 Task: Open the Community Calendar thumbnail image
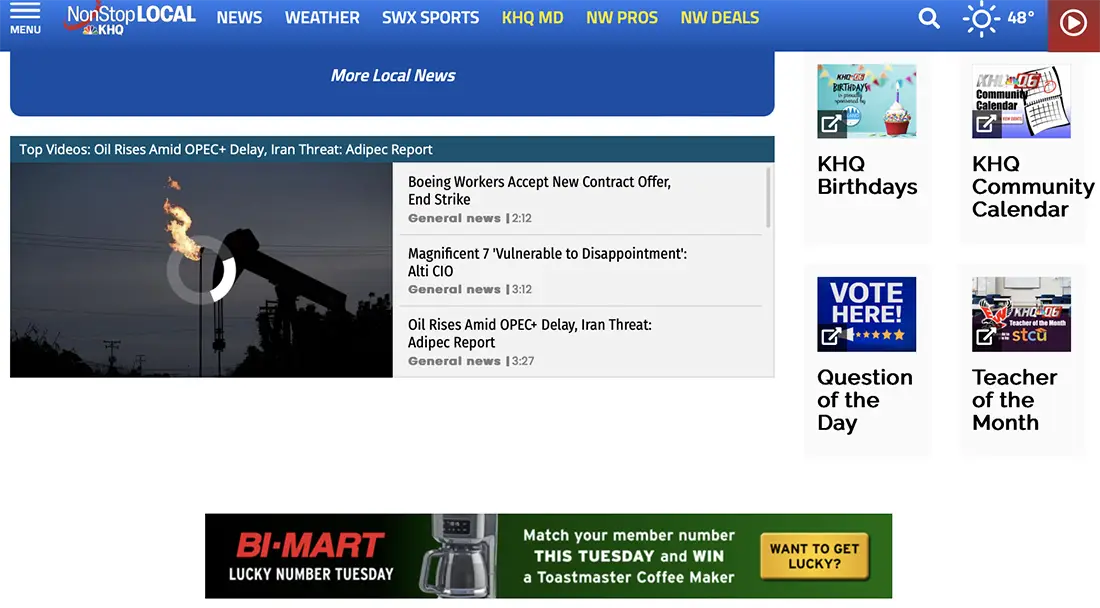1021,101
